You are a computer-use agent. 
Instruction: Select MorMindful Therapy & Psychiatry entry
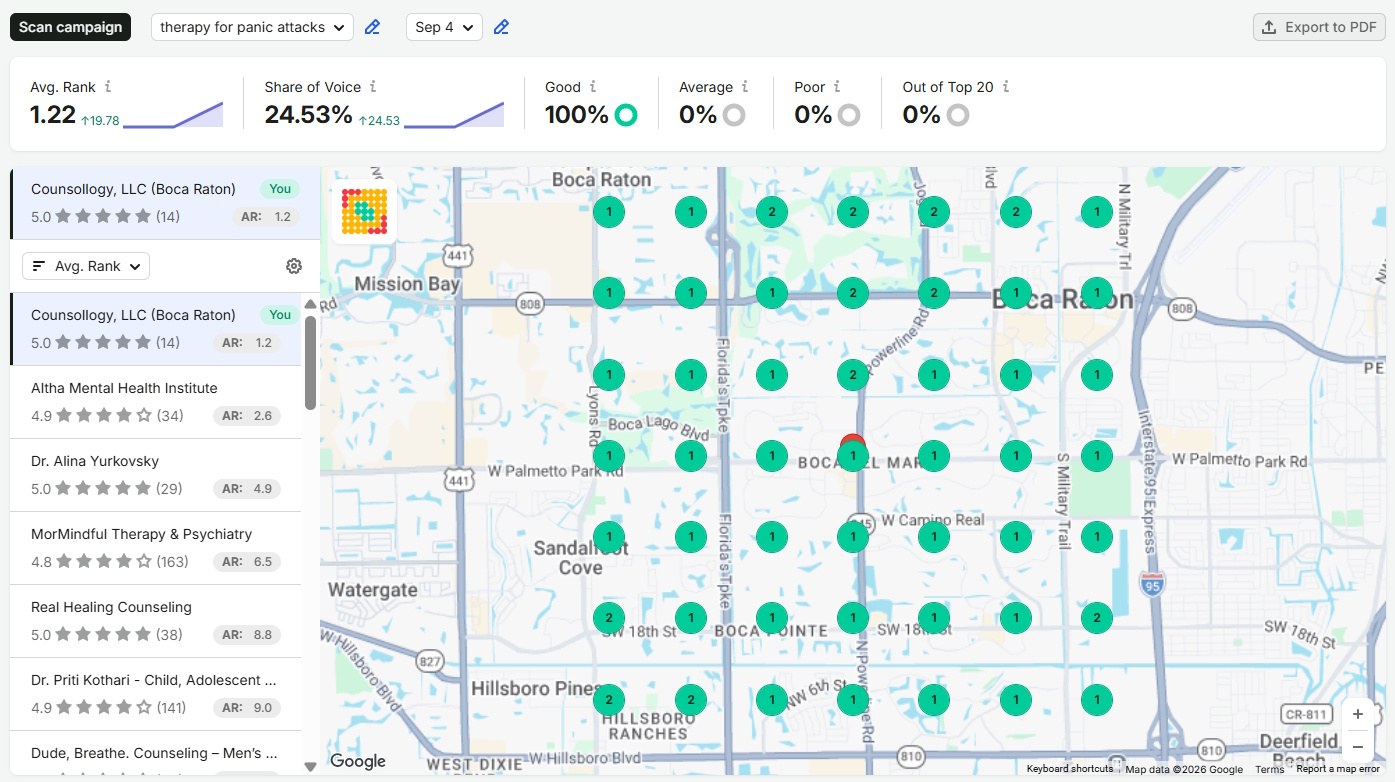[156, 548]
